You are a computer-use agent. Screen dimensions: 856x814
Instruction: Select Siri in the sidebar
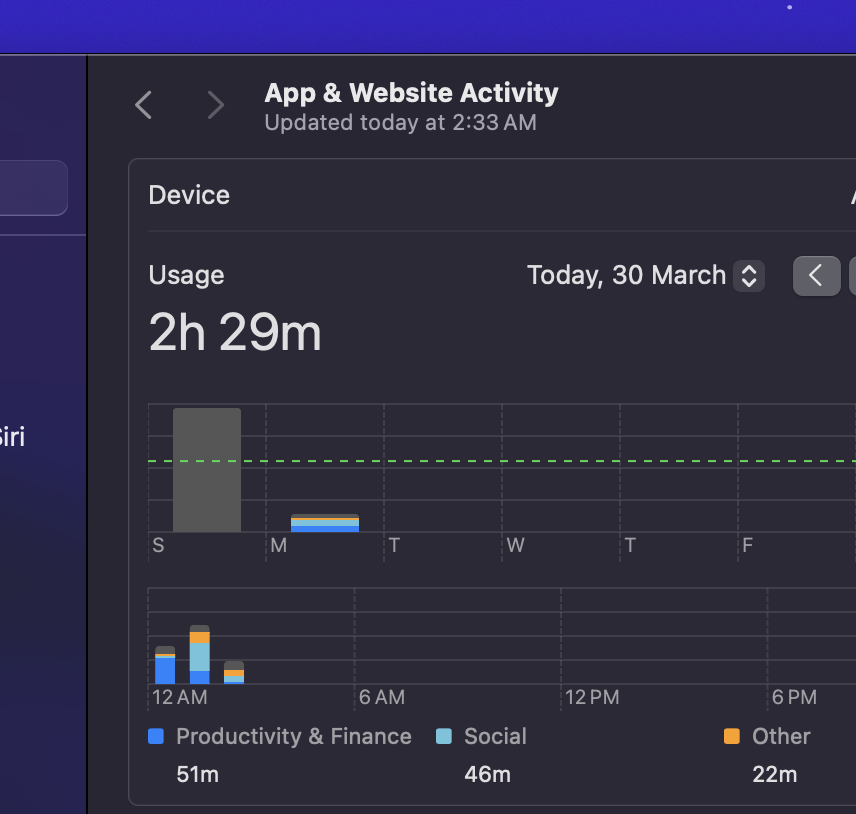pyautogui.click(x=13, y=437)
